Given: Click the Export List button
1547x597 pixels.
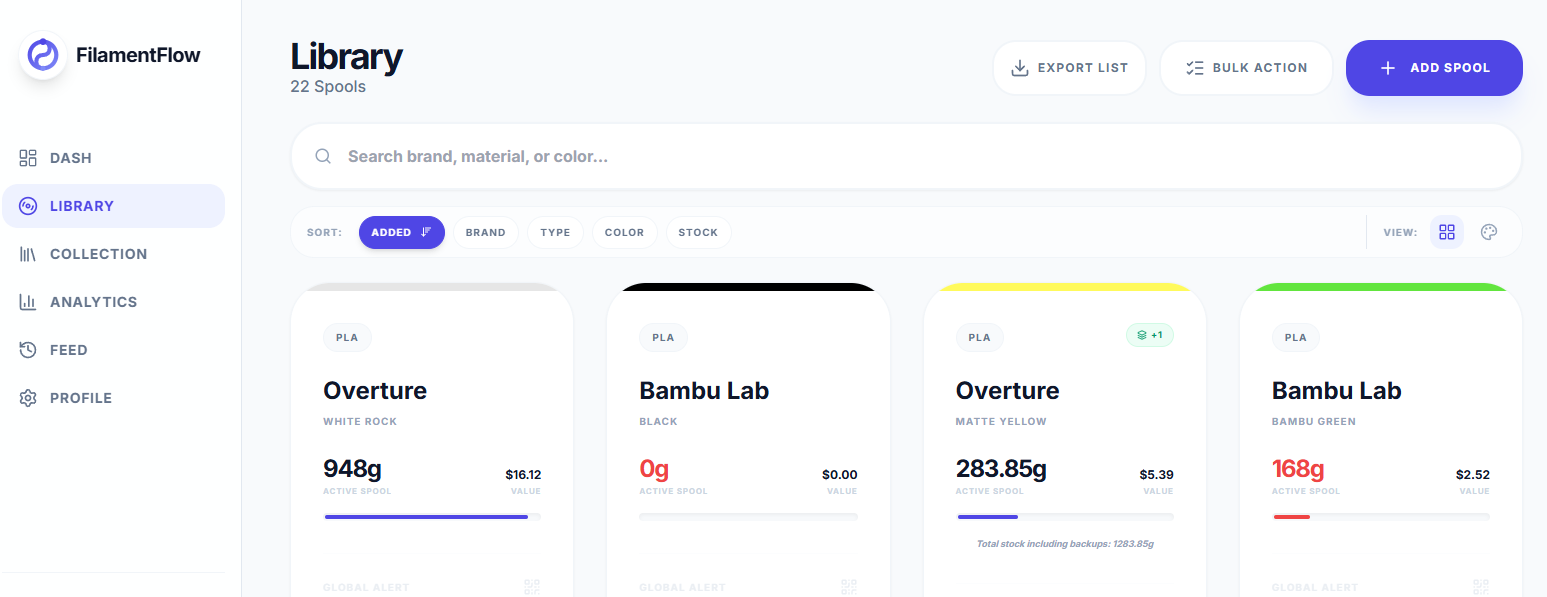Looking at the screenshot, I should 1069,68.
